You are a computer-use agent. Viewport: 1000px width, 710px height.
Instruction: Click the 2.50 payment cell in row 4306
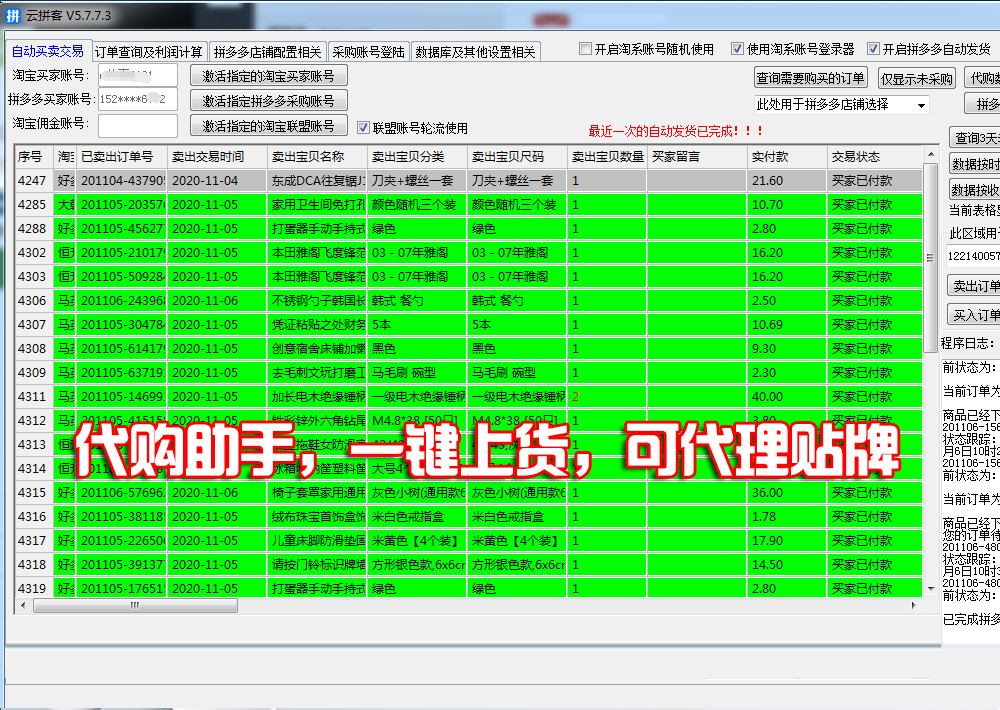point(787,300)
